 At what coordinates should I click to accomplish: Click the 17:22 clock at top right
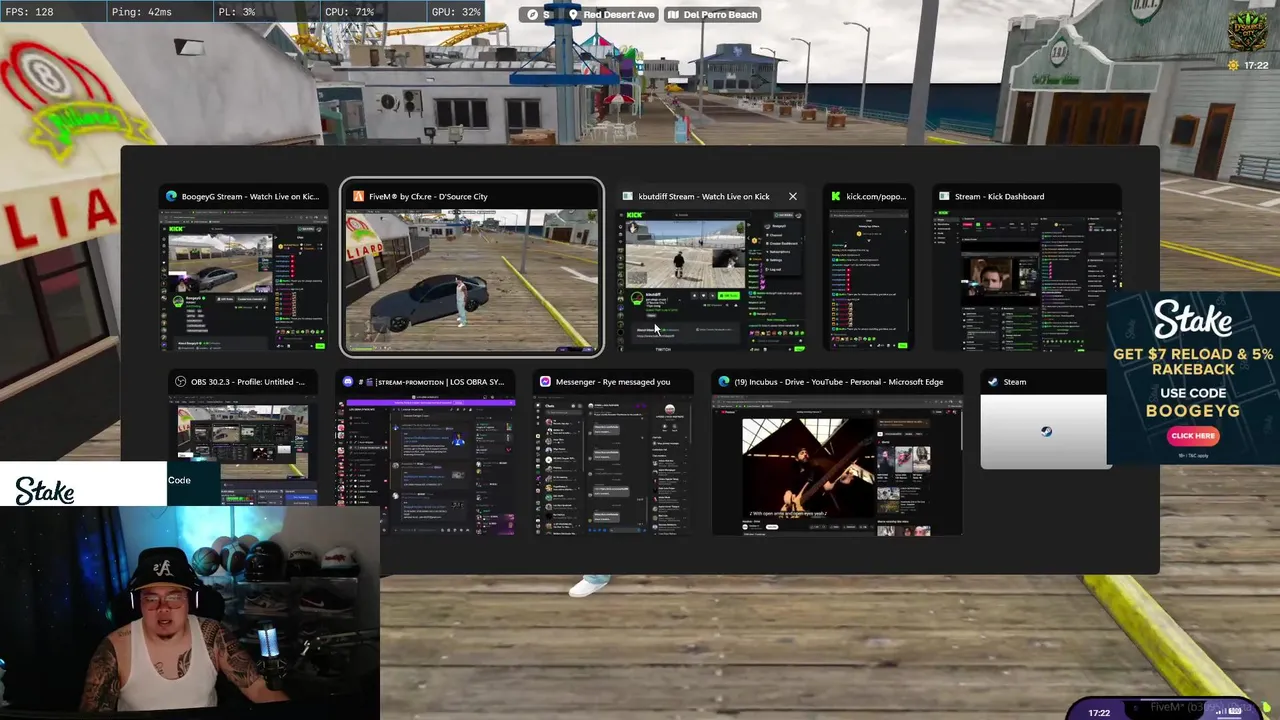[x=1255, y=66]
